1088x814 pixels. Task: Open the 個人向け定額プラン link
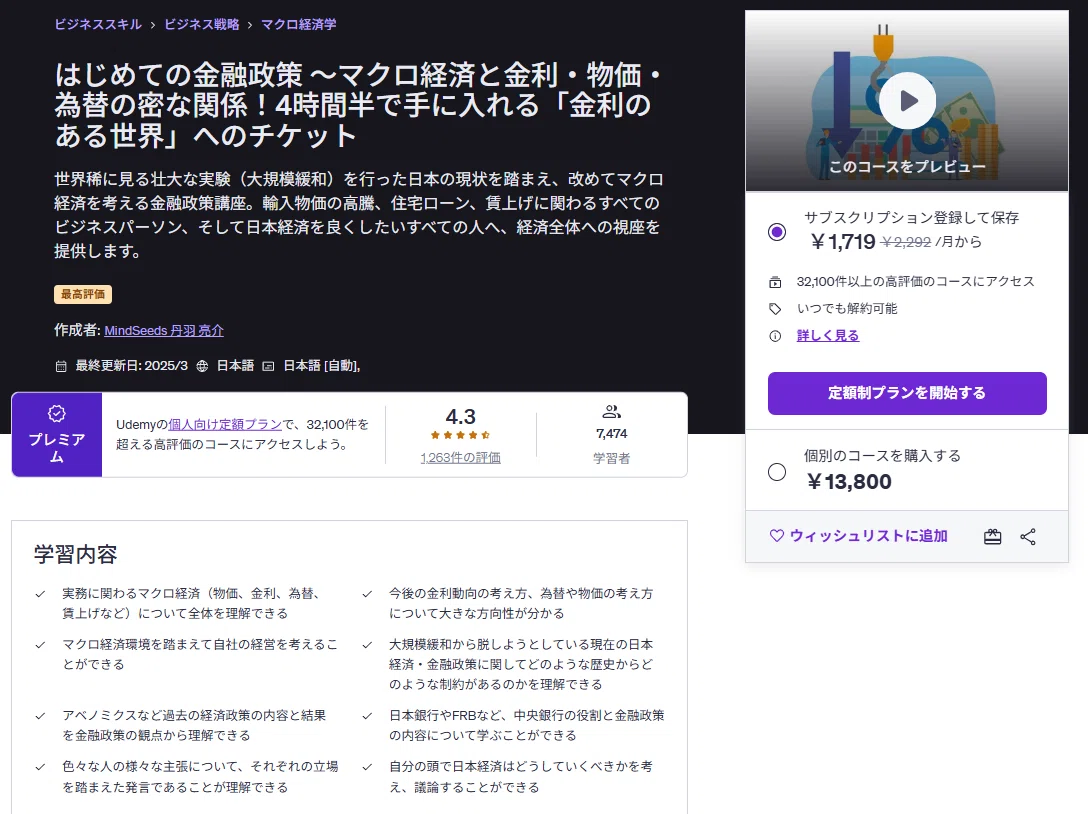pyautogui.click(x=226, y=424)
